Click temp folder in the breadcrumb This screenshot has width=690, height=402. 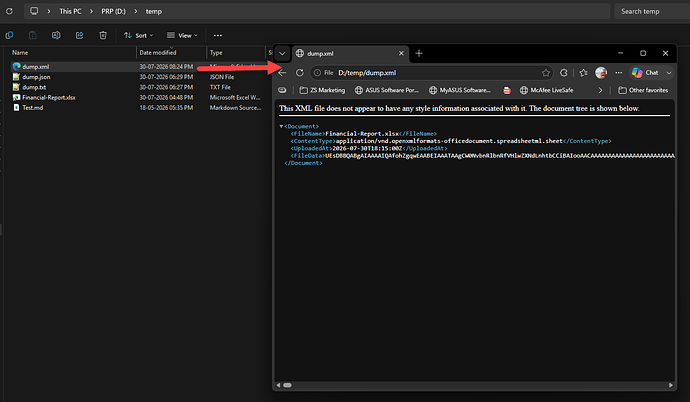click(x=154, y=11)
